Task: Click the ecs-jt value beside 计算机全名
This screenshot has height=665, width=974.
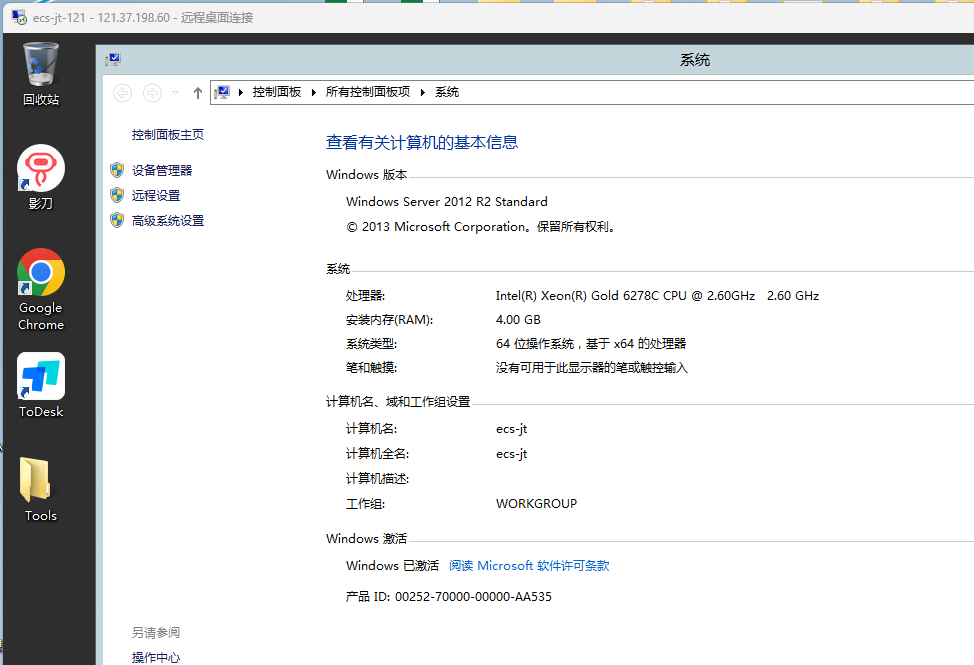Action: pyautogui.click(x=511, y=454)
